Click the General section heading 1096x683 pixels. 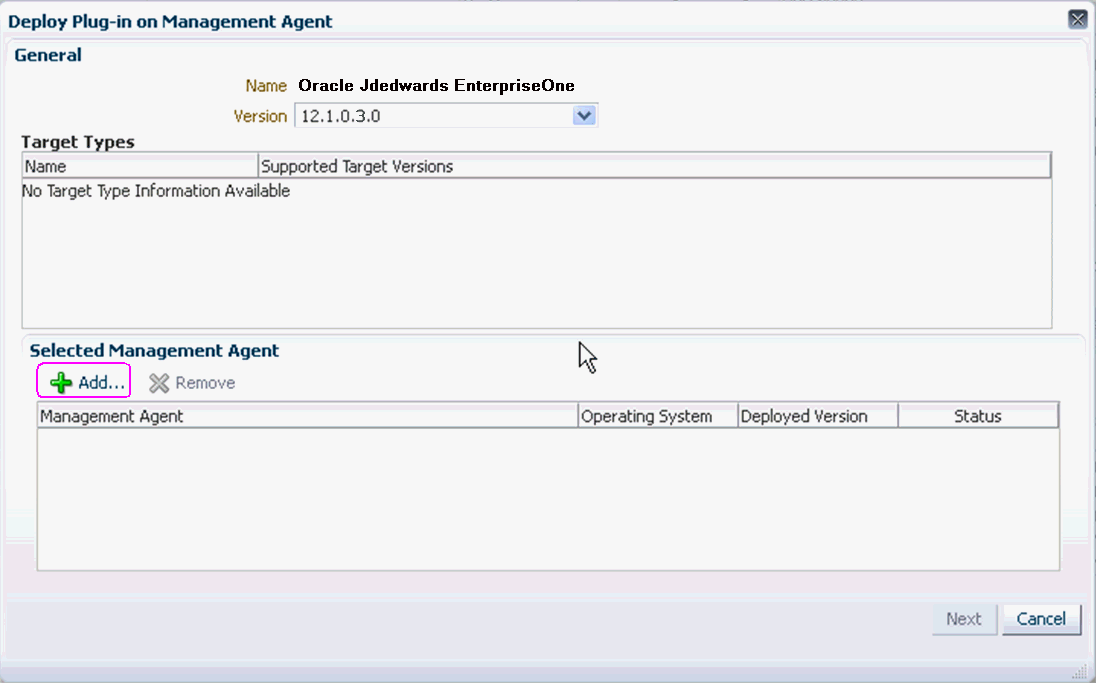[x=48, y=55]
